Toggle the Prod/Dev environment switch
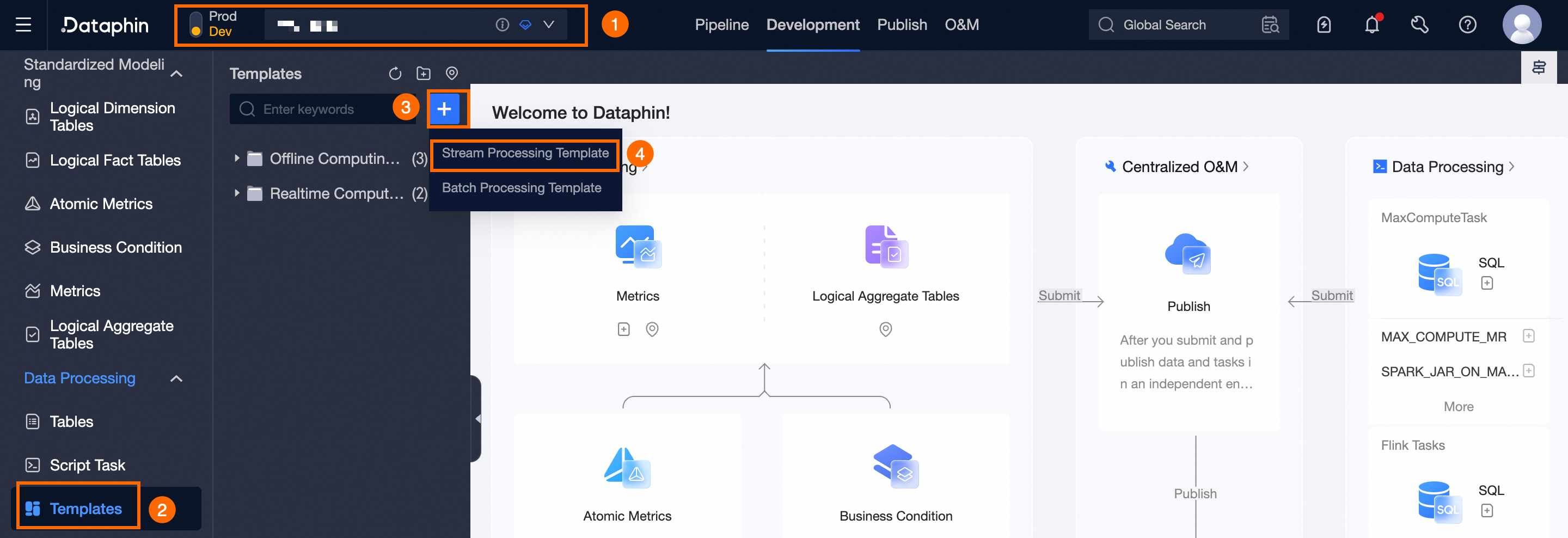 coord(196,25)
